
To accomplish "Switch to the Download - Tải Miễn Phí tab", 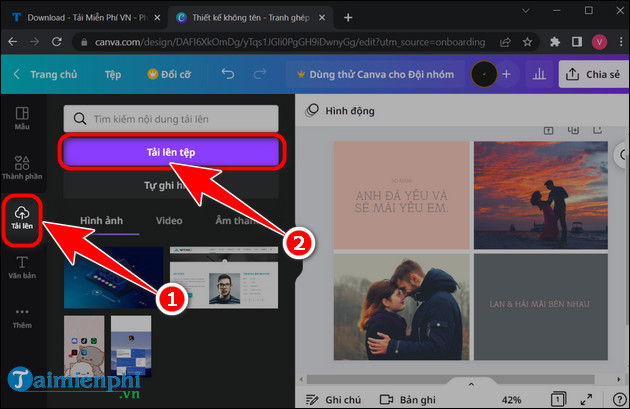I will click(86, 18).
